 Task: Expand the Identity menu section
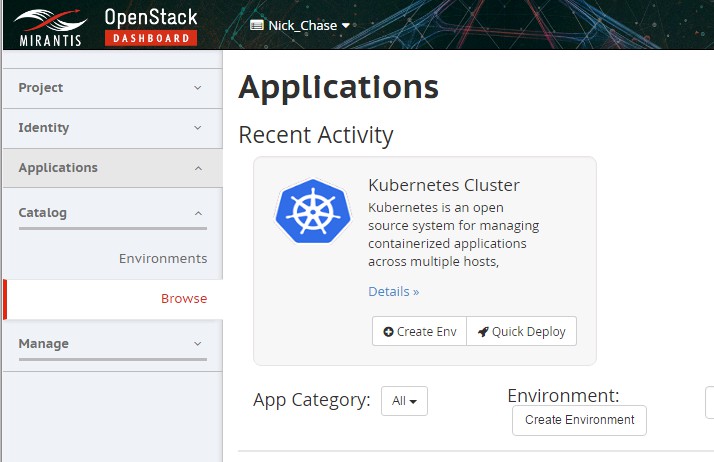112,128
